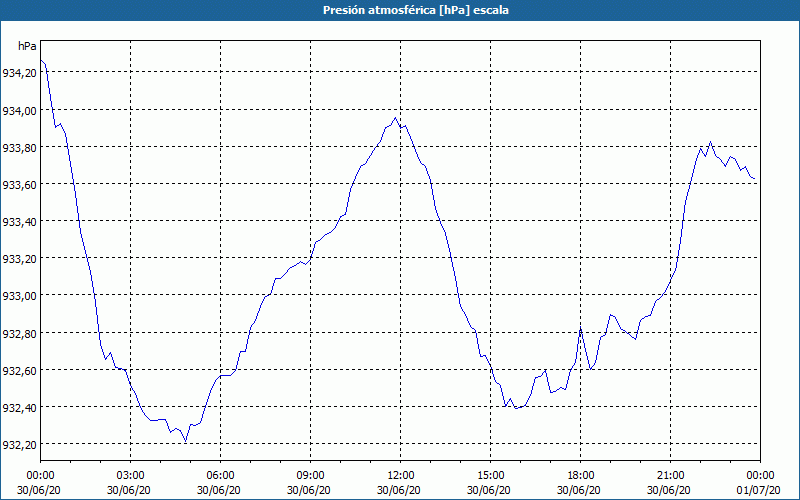Click the 15:00 time label
This screenshot has width=800, height=500.
(x=490, y=476)
